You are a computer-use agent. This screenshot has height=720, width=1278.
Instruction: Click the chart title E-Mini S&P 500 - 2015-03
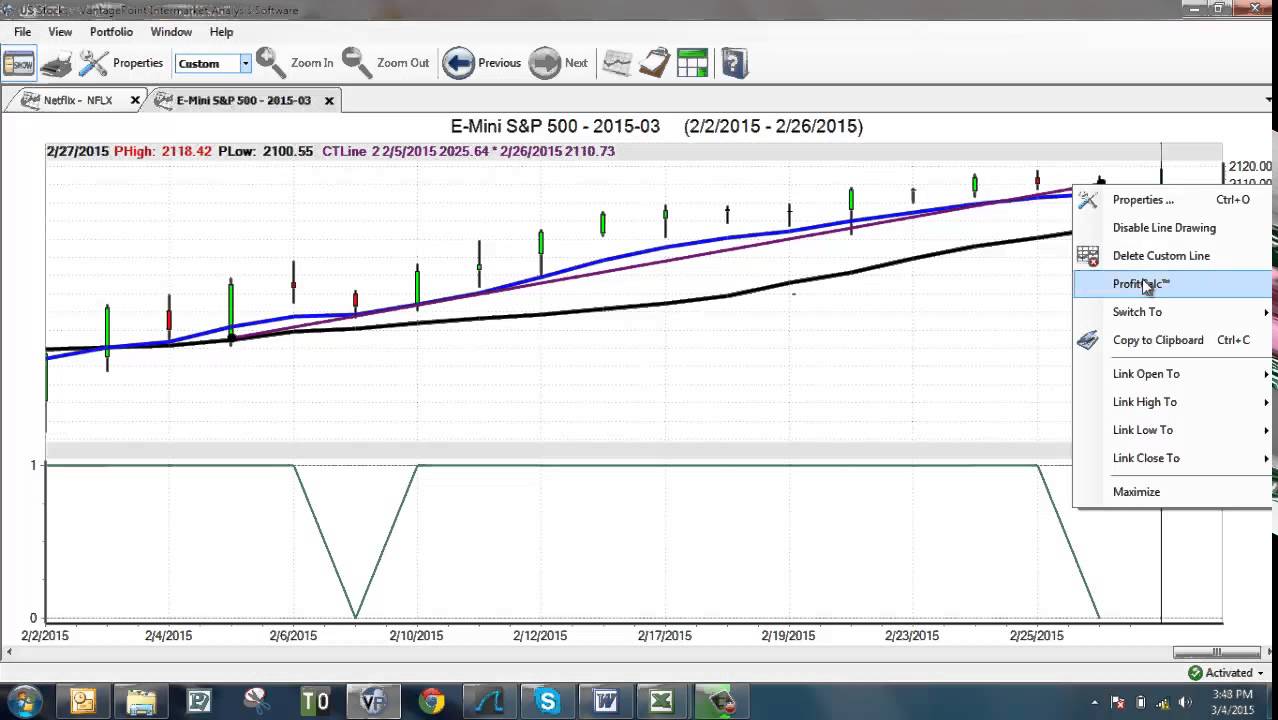pyautogui.click(x=555, y=126)
